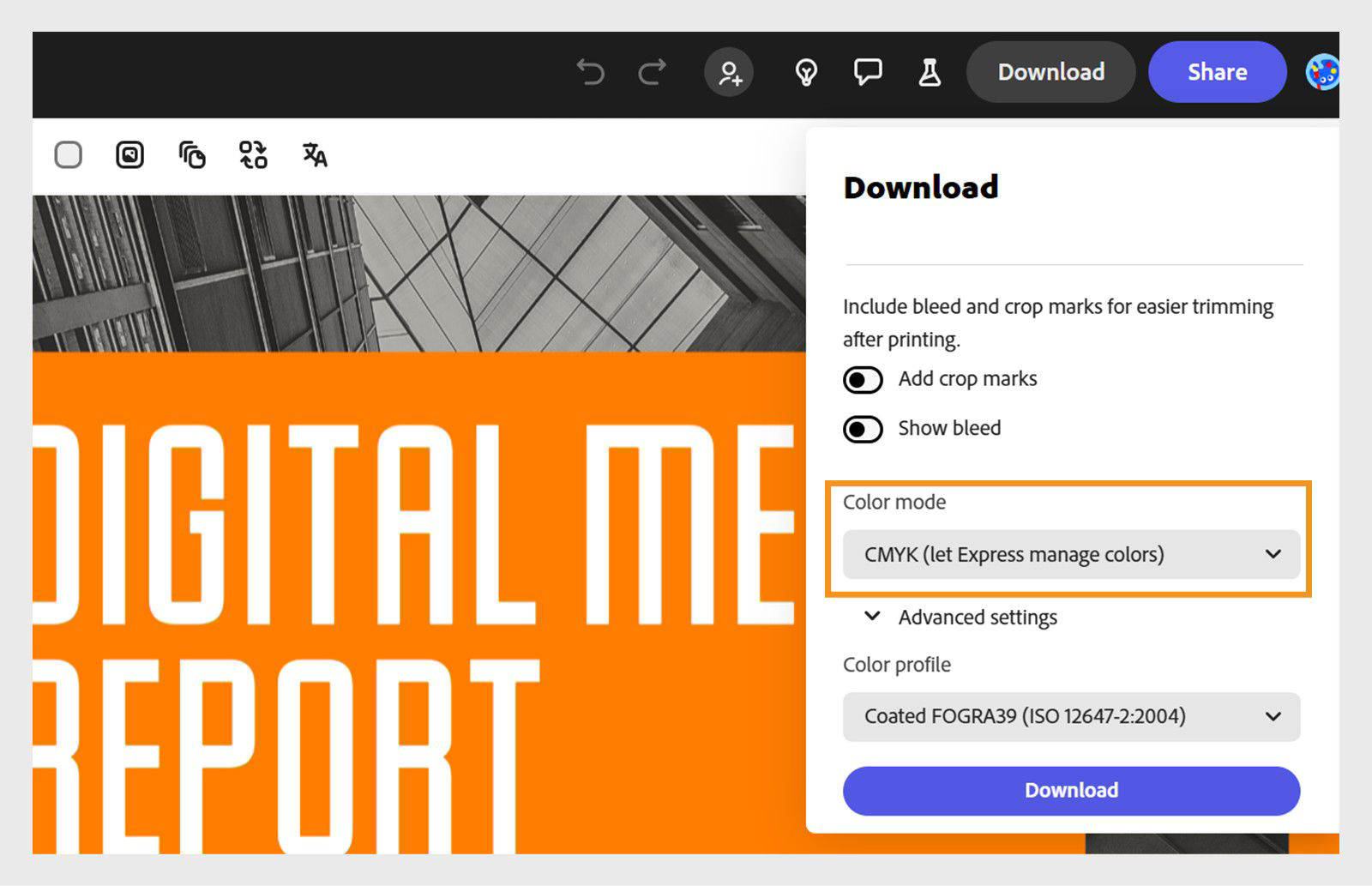Click the redo arrow icon
This screenshot has height=886, width=1372.
tap(653, 72)
